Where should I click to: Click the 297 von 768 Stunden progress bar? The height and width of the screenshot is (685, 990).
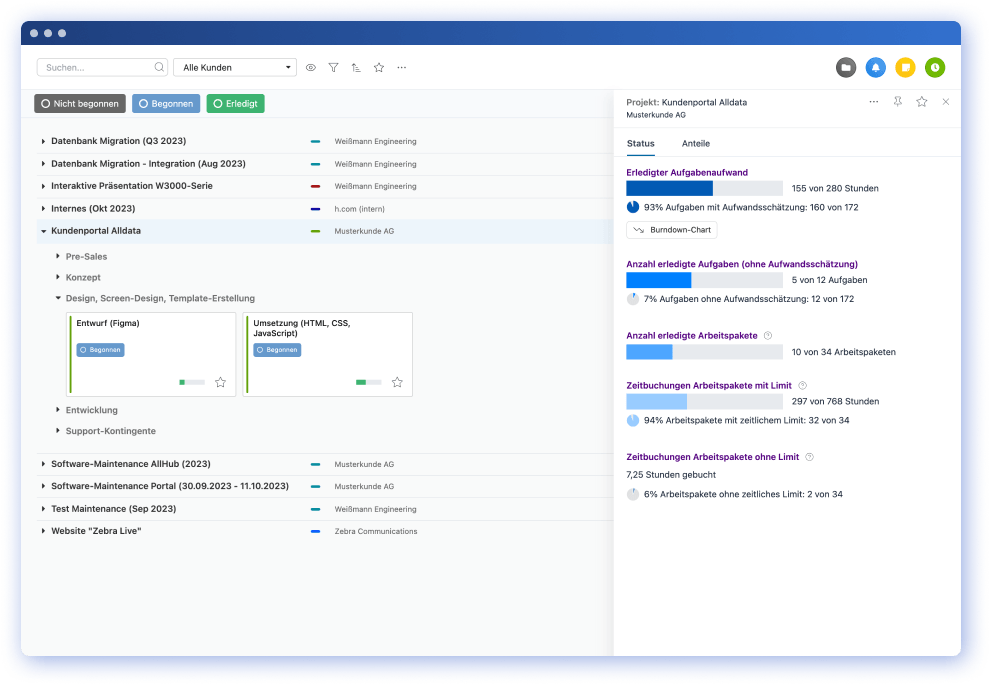coord(705,402)
